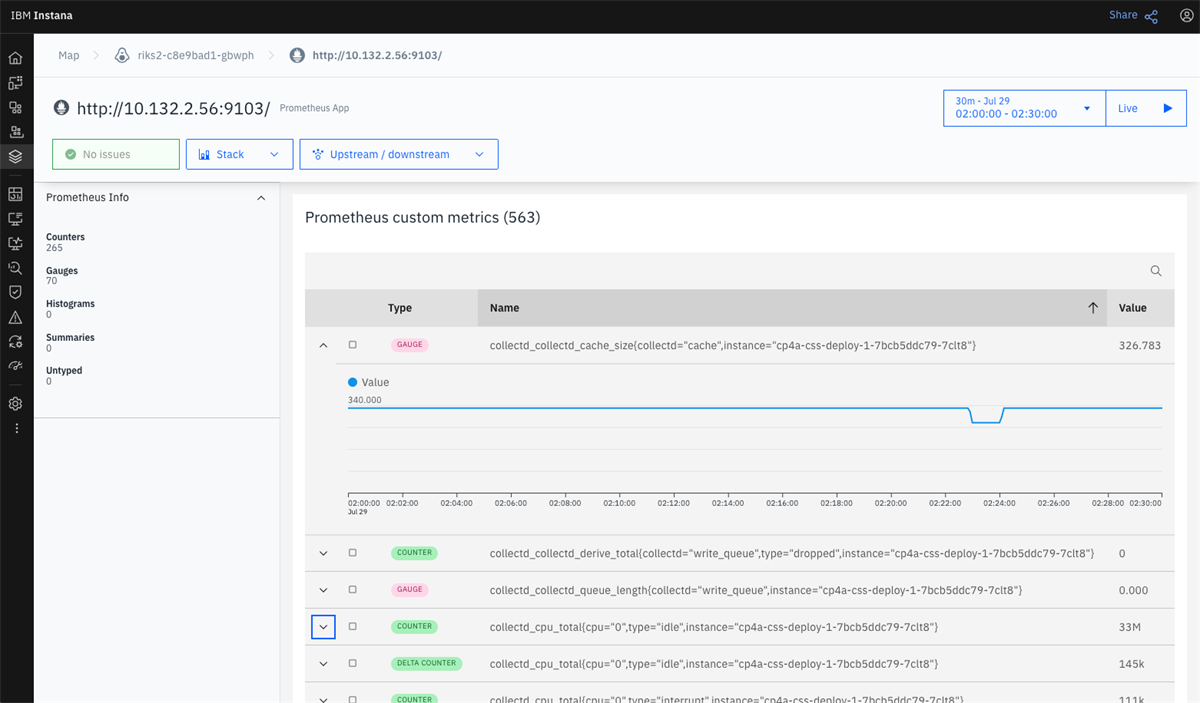Click the 326.783 value cell
1200x703 pixels.
click(x=1140, y=345)
